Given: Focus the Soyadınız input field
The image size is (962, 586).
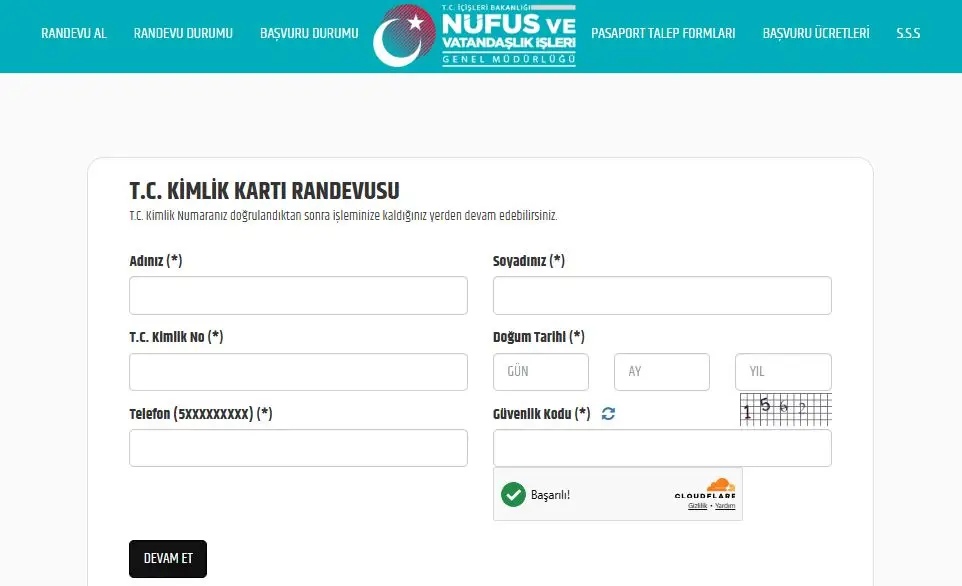Looking at the screenshot, I should pyautogui.click(x=663, y=295).
